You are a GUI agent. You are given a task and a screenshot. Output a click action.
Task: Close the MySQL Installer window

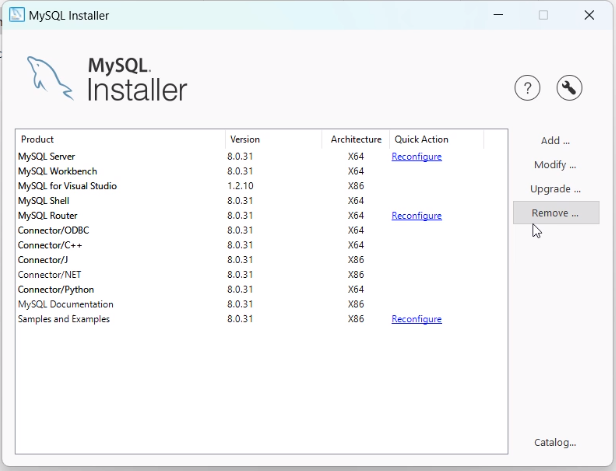[x=589, y=15]
